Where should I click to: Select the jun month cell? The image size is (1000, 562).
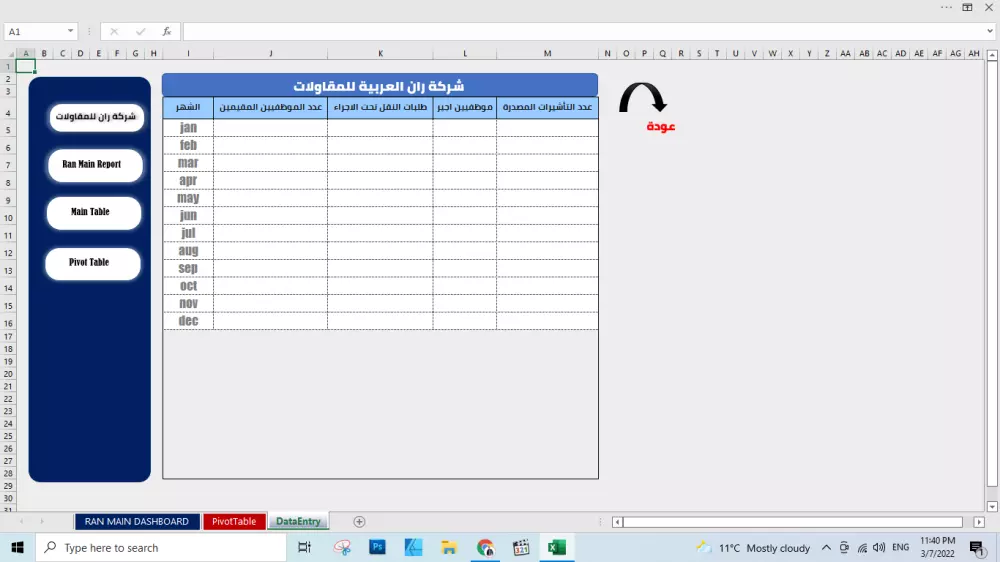click(x=188, y=216)
